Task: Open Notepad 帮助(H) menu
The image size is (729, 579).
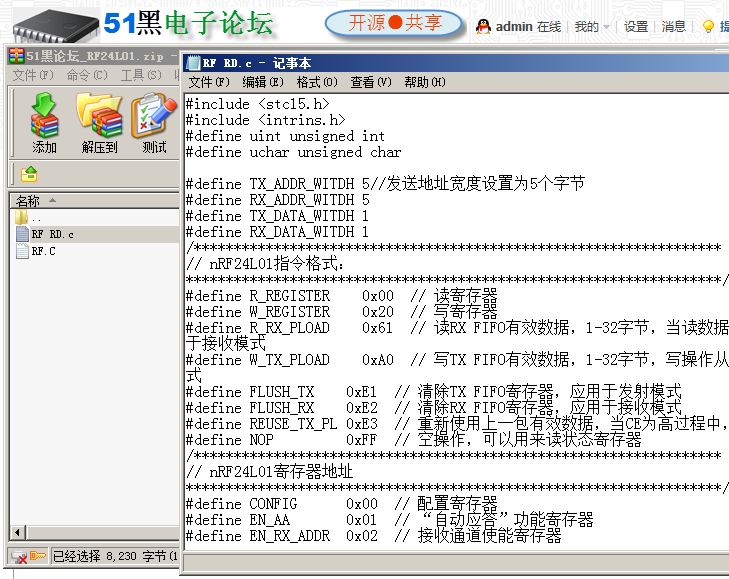Action: click(x=425, y=82)
